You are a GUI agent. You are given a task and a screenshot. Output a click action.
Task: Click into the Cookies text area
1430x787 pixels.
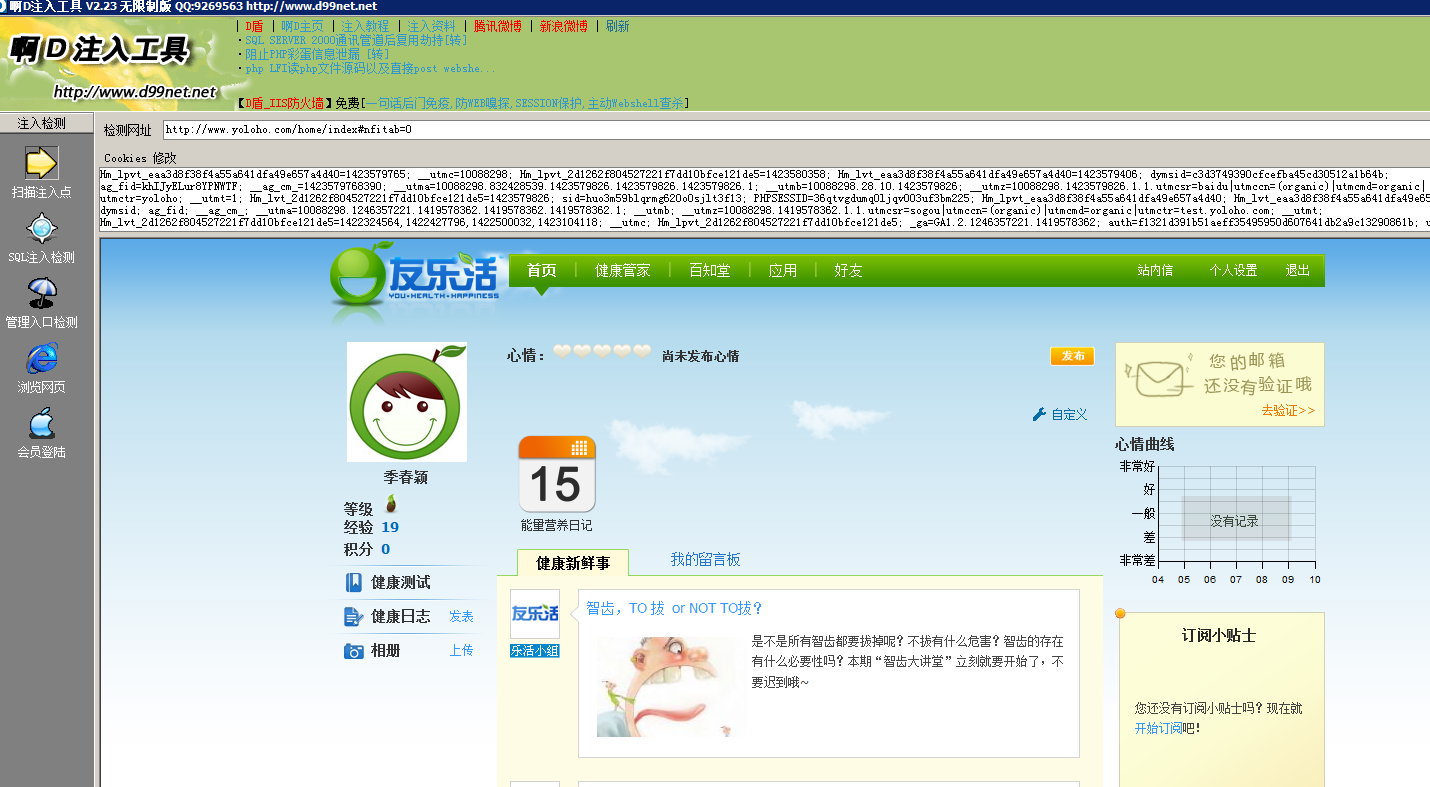click(765, 199)
